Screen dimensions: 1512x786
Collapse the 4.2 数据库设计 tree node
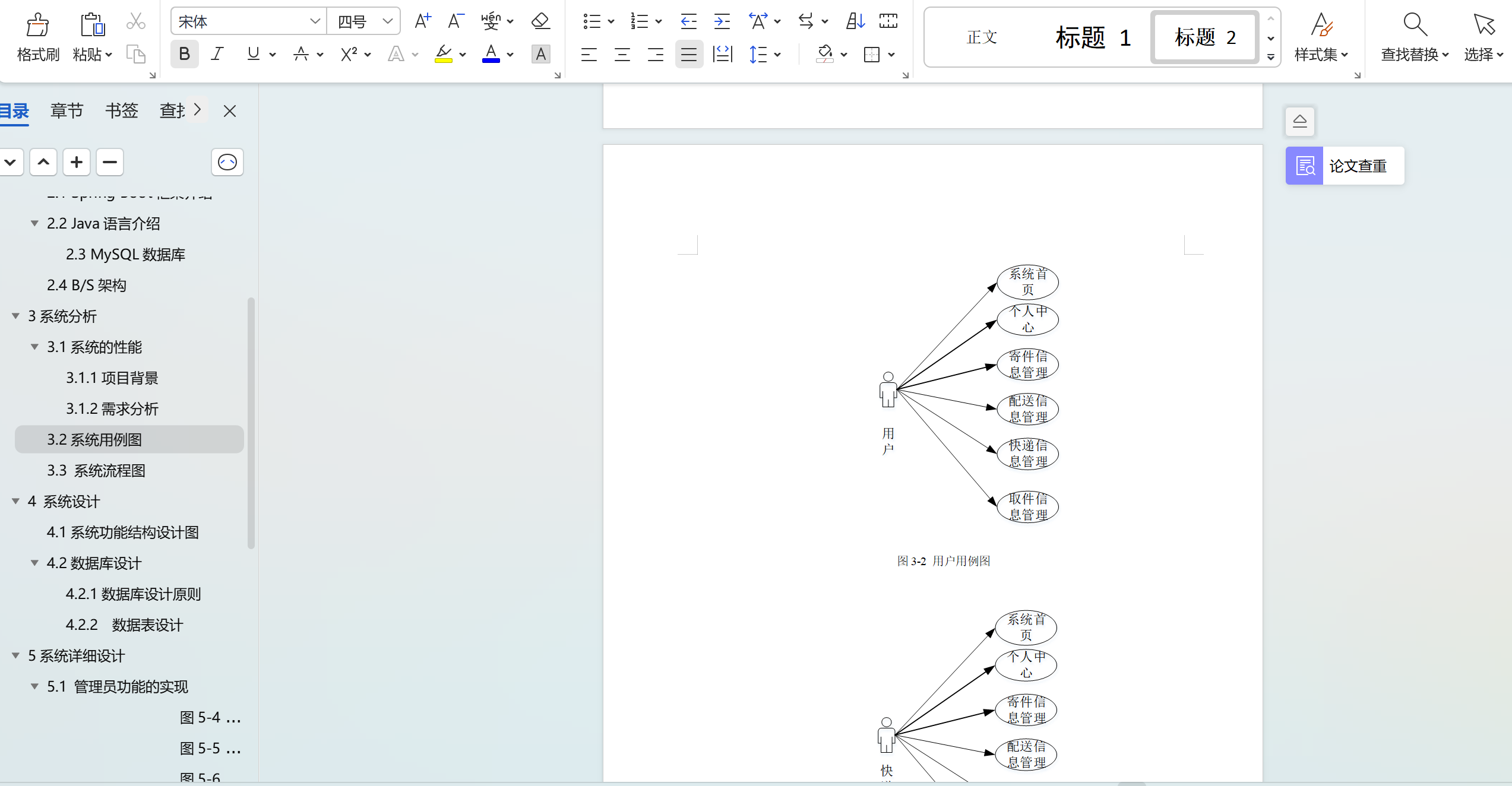pos(35,563)
